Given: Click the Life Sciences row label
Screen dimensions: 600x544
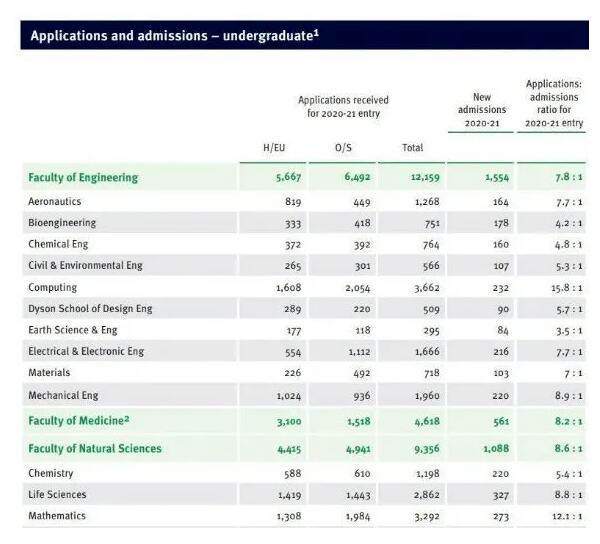Looking at the screenshot, I should (x=57, y=494).
